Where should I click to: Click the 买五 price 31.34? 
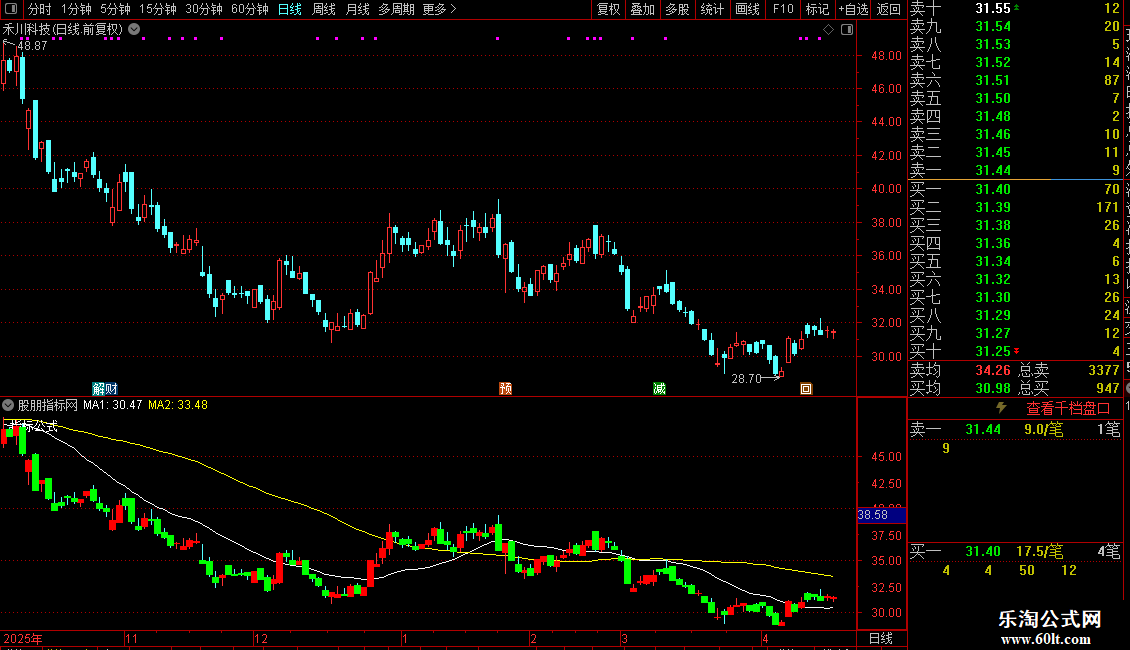pyautogui.click(x=993, y=261)
